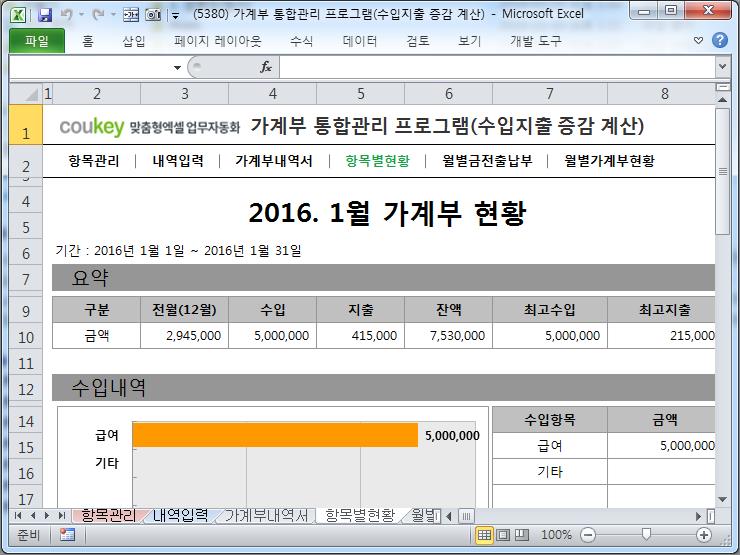Switch to Normal view button
740x555 pixels.
(x=484, y=535)
